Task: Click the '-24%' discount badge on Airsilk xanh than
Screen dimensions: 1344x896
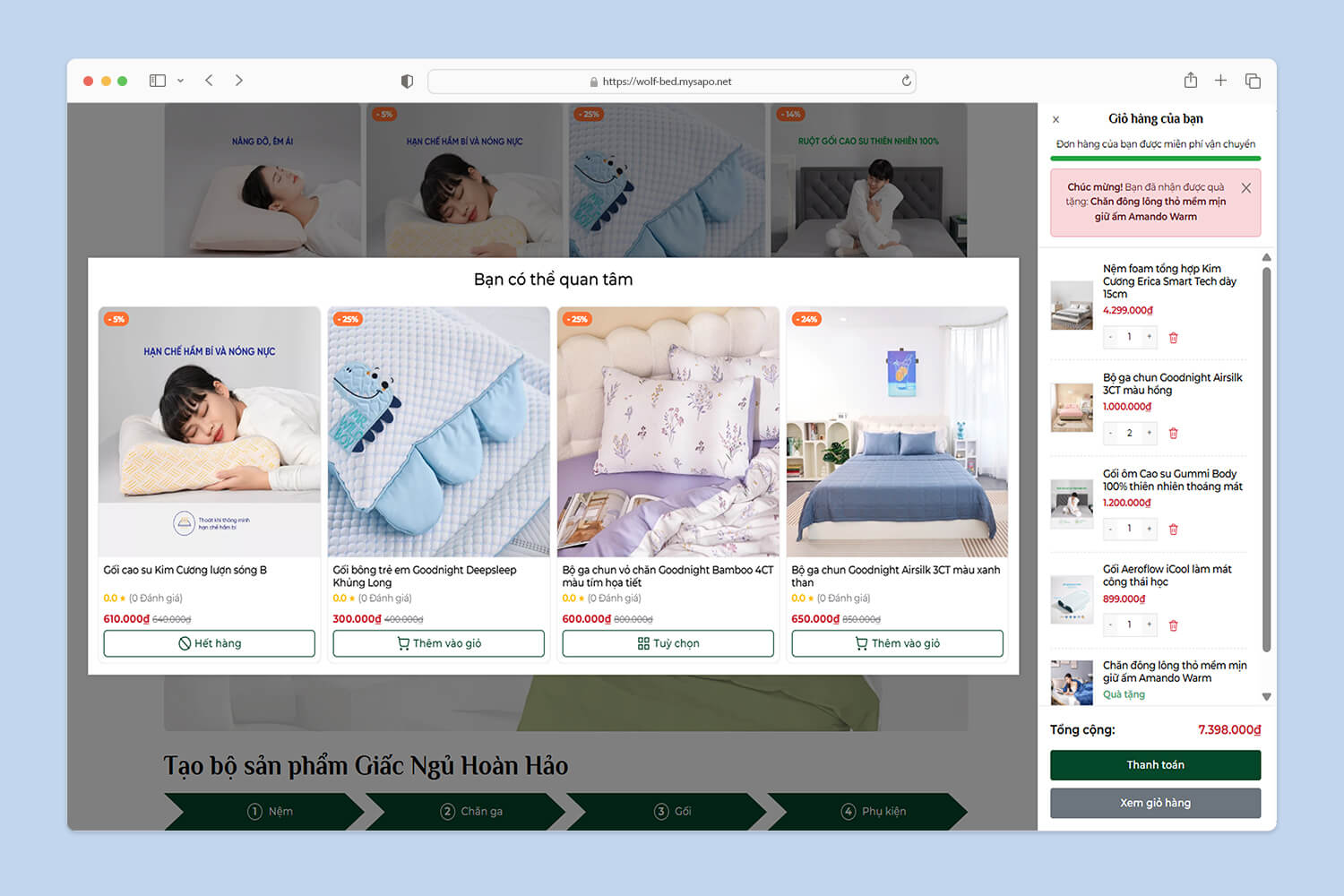Action: coord(805,319)
